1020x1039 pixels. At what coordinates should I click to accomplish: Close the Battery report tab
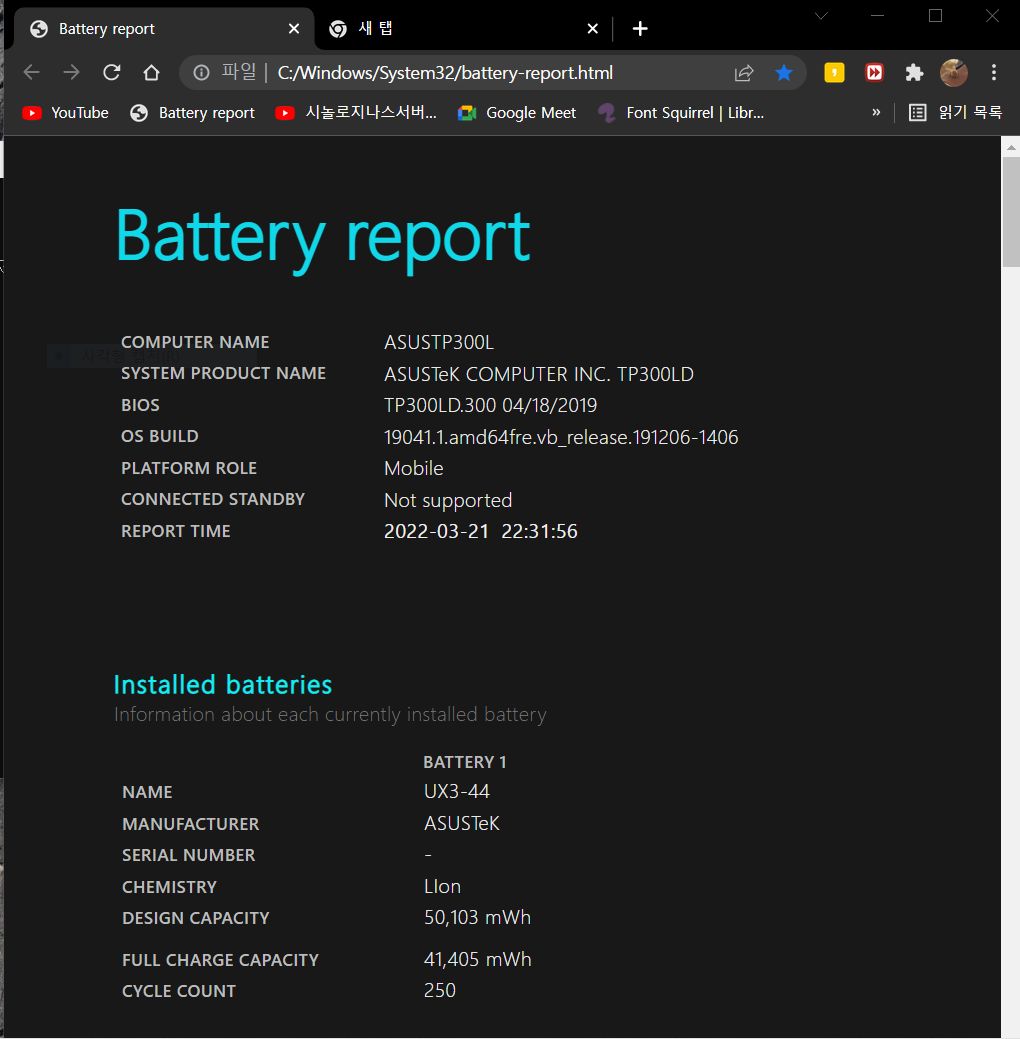pyautogui.click(x=294, y=28)
